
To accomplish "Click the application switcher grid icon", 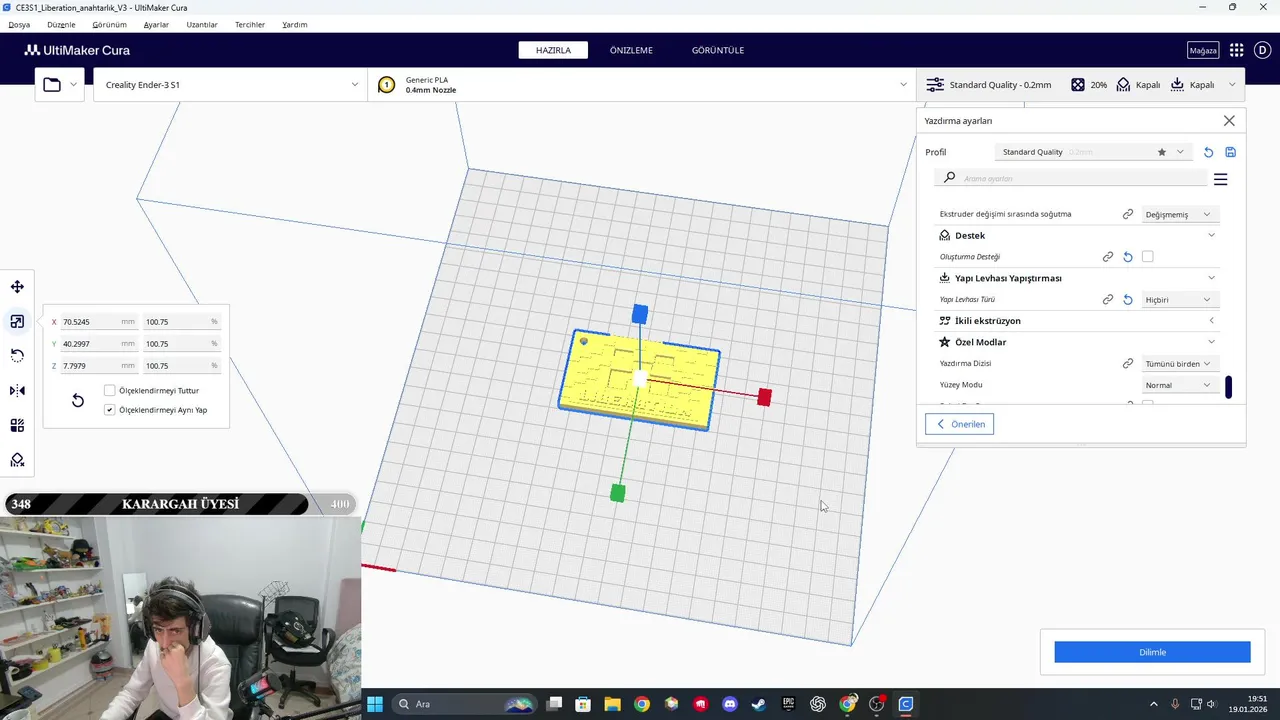I will click(x=1236, y=50).
